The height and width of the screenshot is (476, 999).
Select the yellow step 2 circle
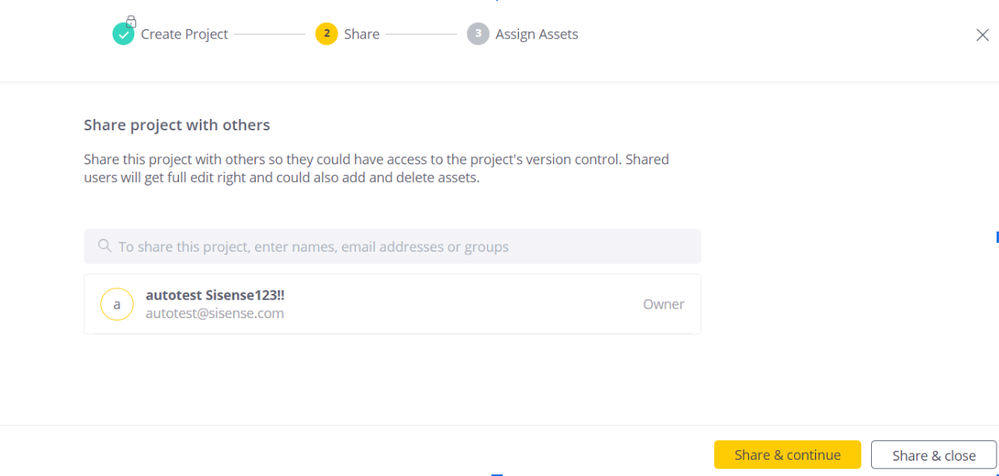326,34
